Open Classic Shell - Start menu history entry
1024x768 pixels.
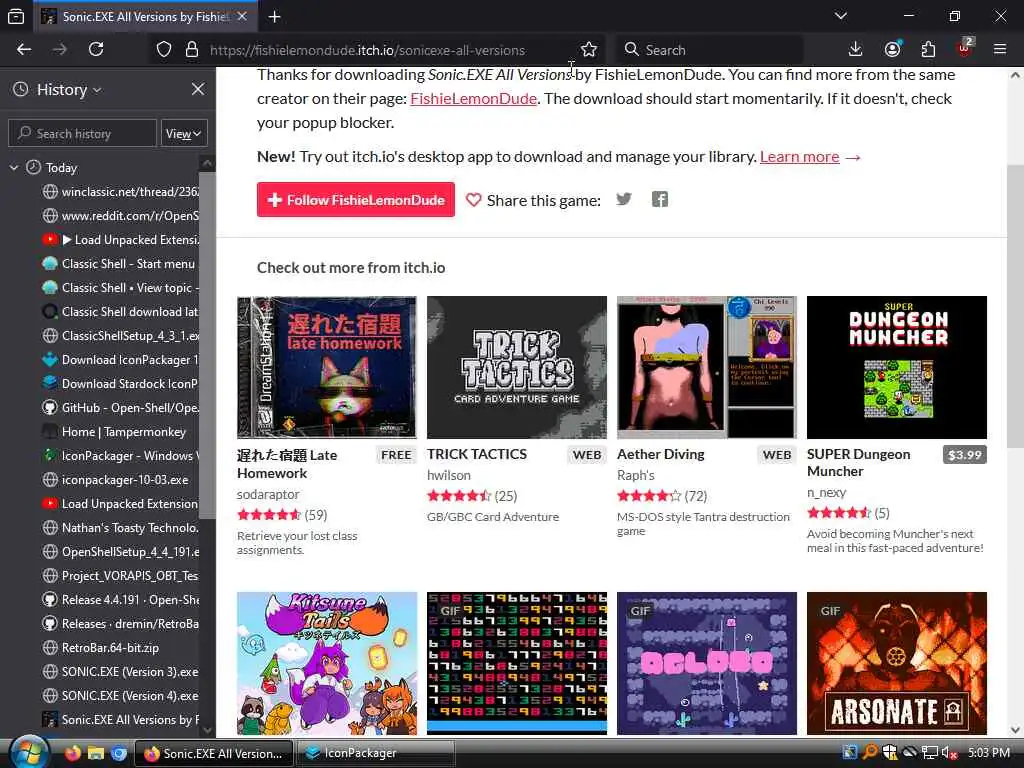(120, 264)
